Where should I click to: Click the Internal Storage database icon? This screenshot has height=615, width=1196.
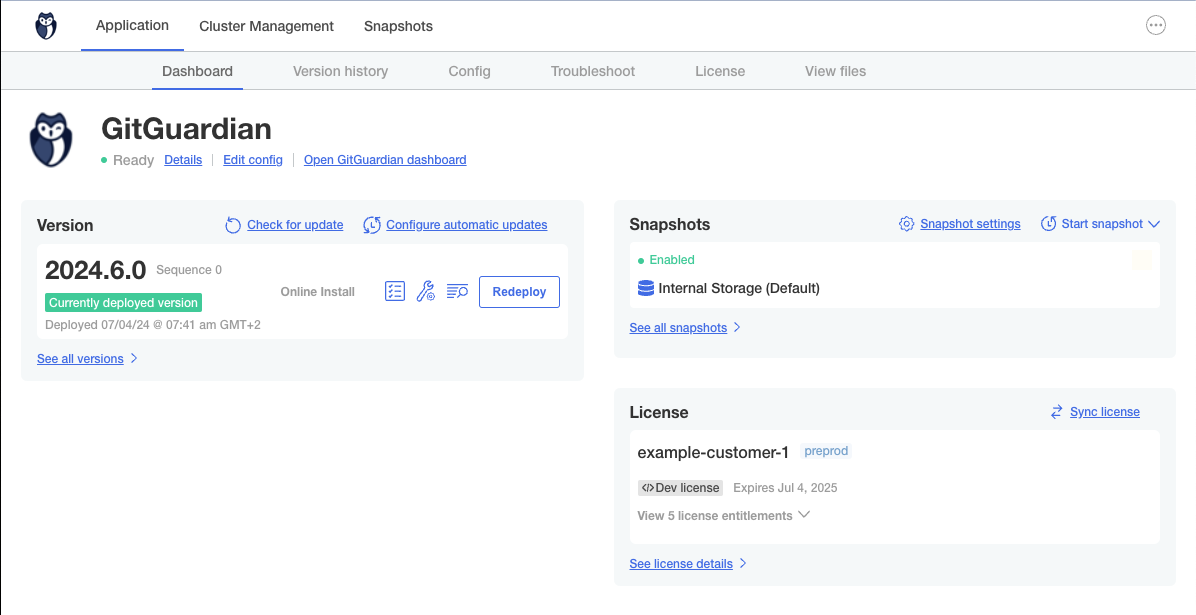[x=645, y=288]
